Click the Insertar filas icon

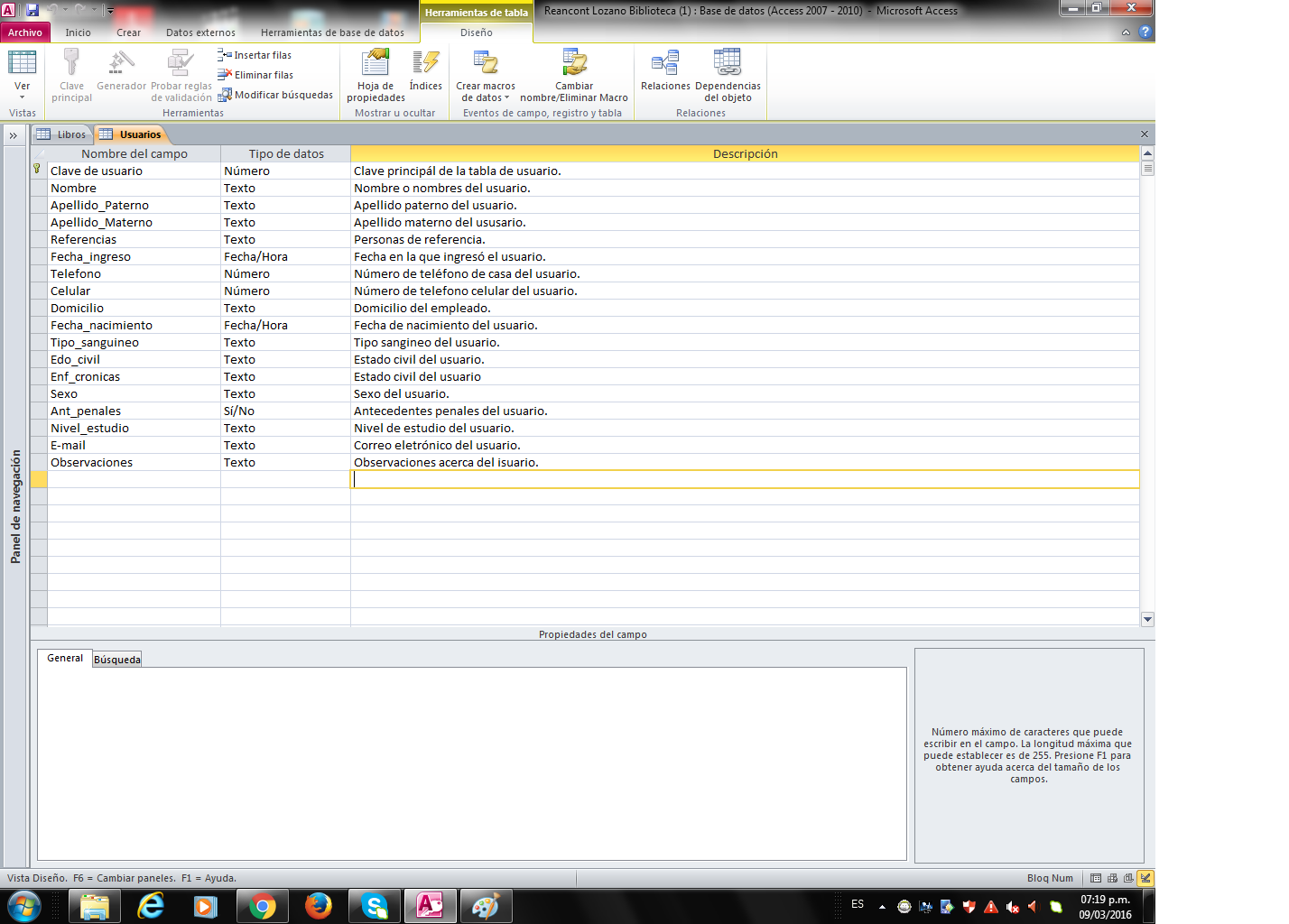click(x=225, y=55)
